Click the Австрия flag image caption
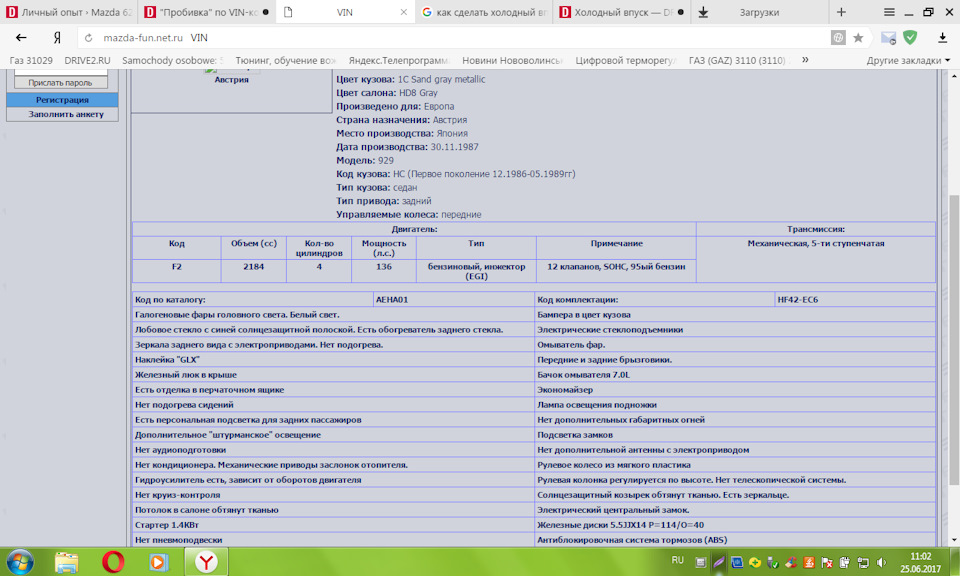Viewport: 960px width, 576px height. coord(231,80)
